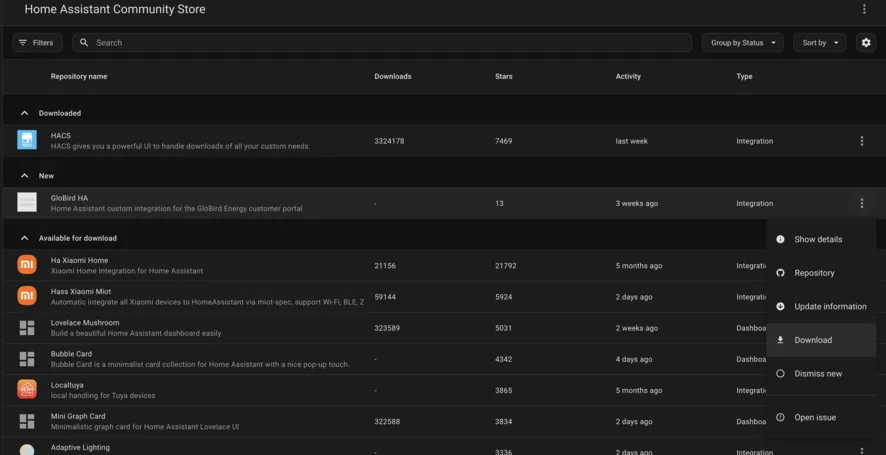Click the 323589 downloads value
886x455 pixels.
click(386, 328)
